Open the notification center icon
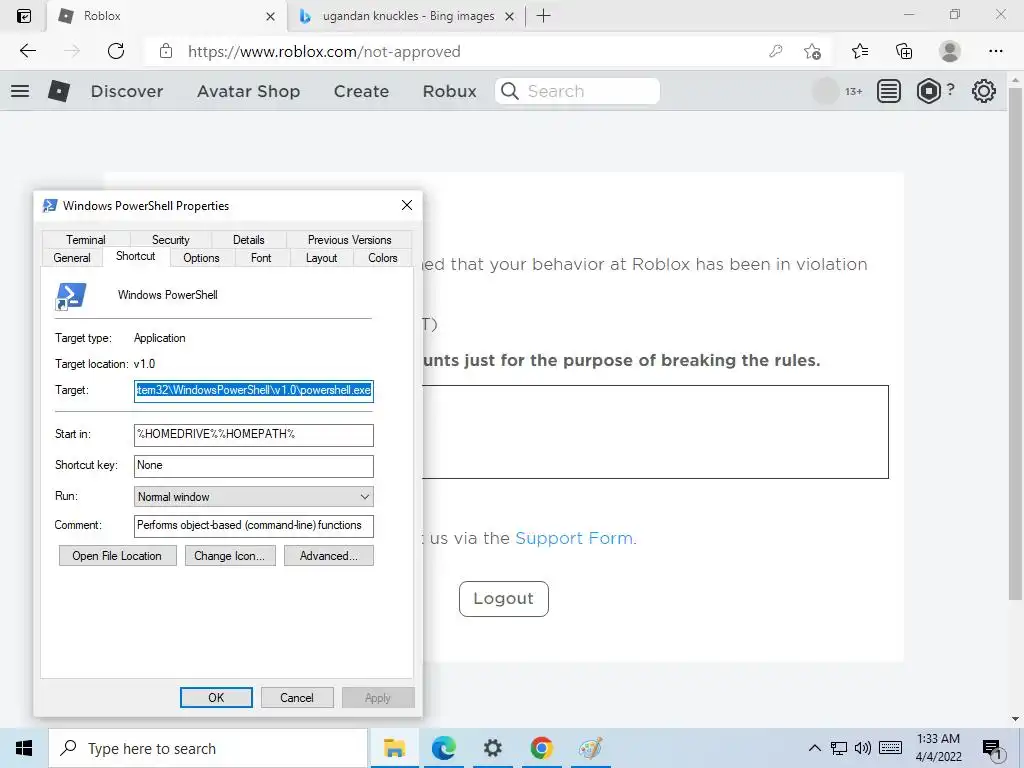 [992, 748]
